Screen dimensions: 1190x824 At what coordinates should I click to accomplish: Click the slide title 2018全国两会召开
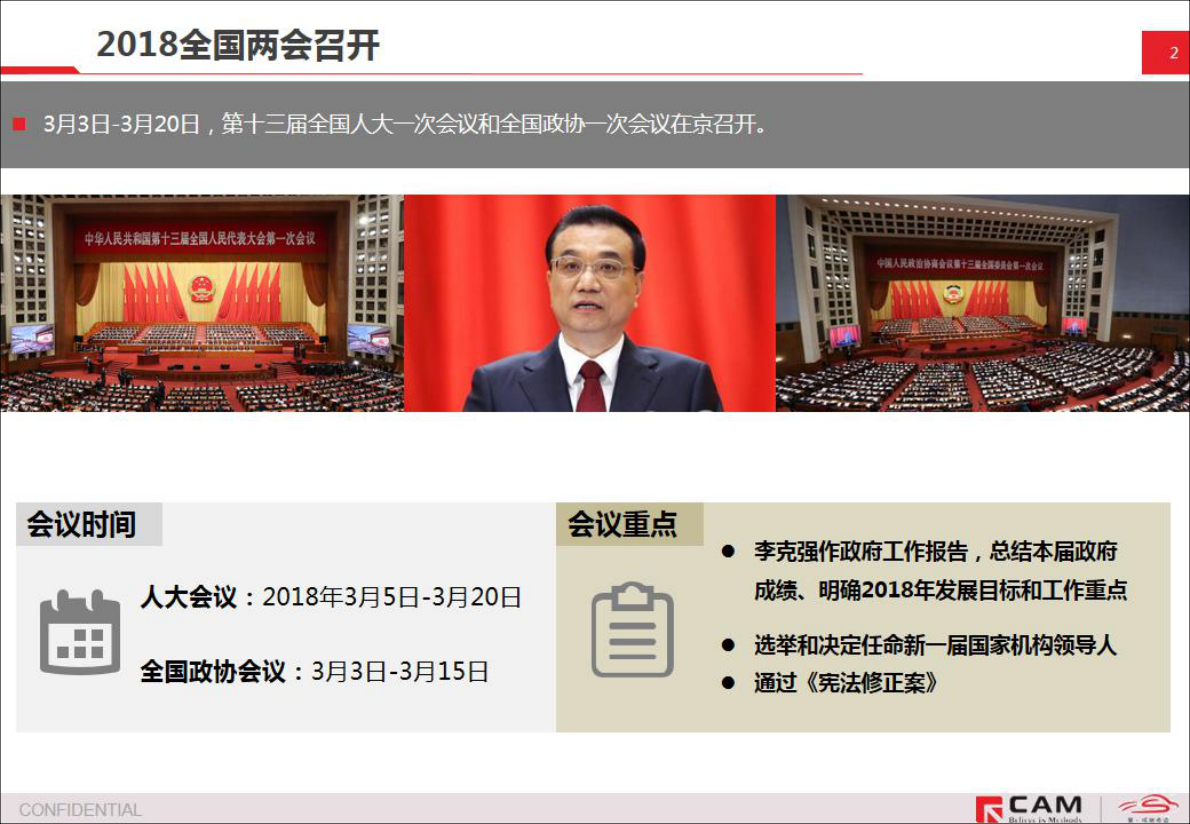[x=238, y=46]
